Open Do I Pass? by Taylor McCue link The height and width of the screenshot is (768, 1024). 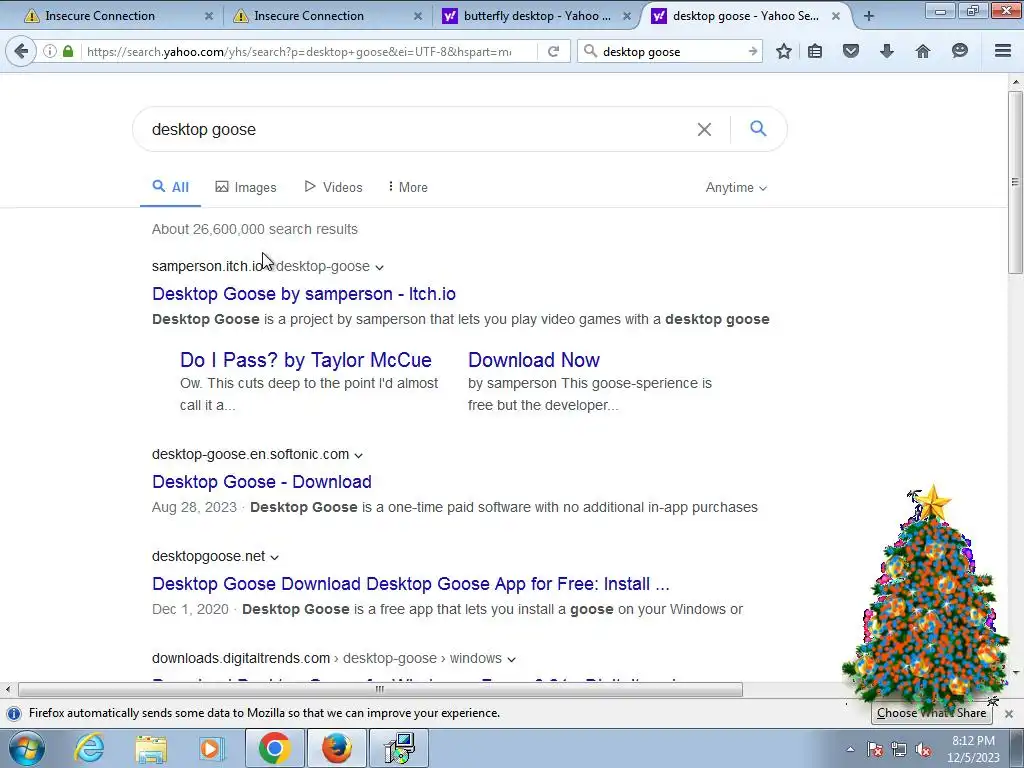point(306,360)
